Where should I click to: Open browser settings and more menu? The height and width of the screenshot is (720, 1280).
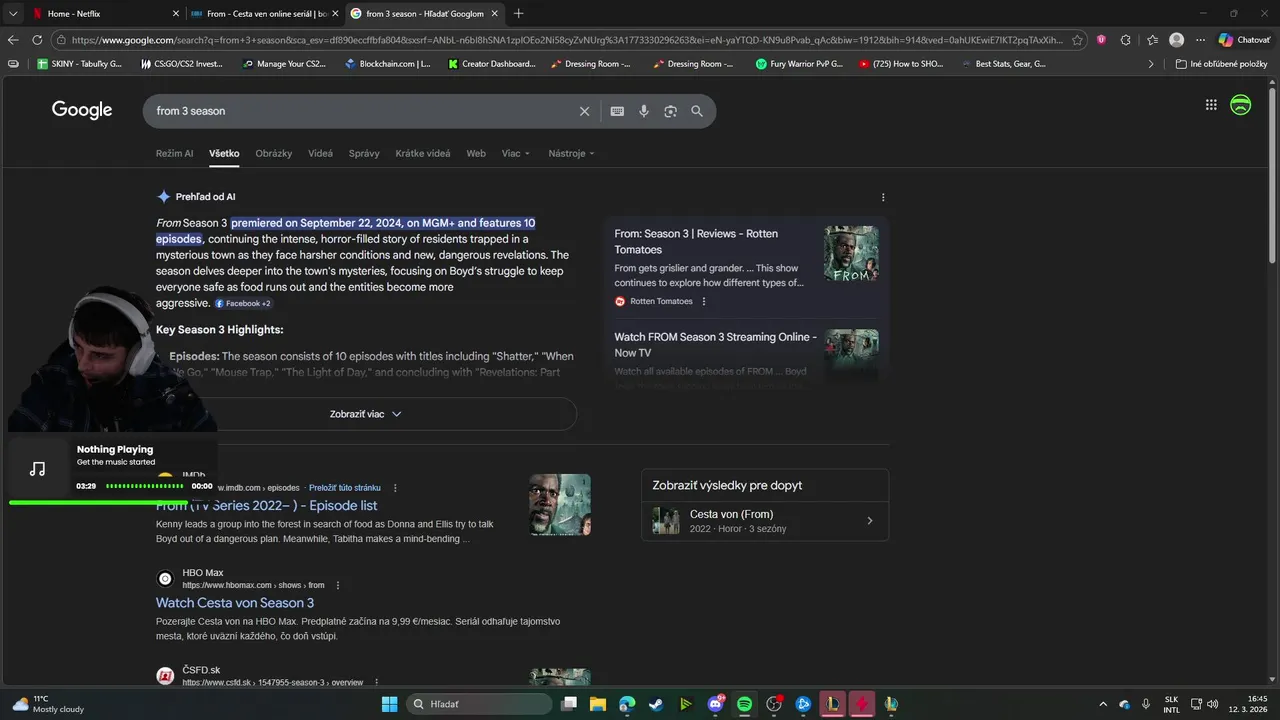pos(1201,40)
